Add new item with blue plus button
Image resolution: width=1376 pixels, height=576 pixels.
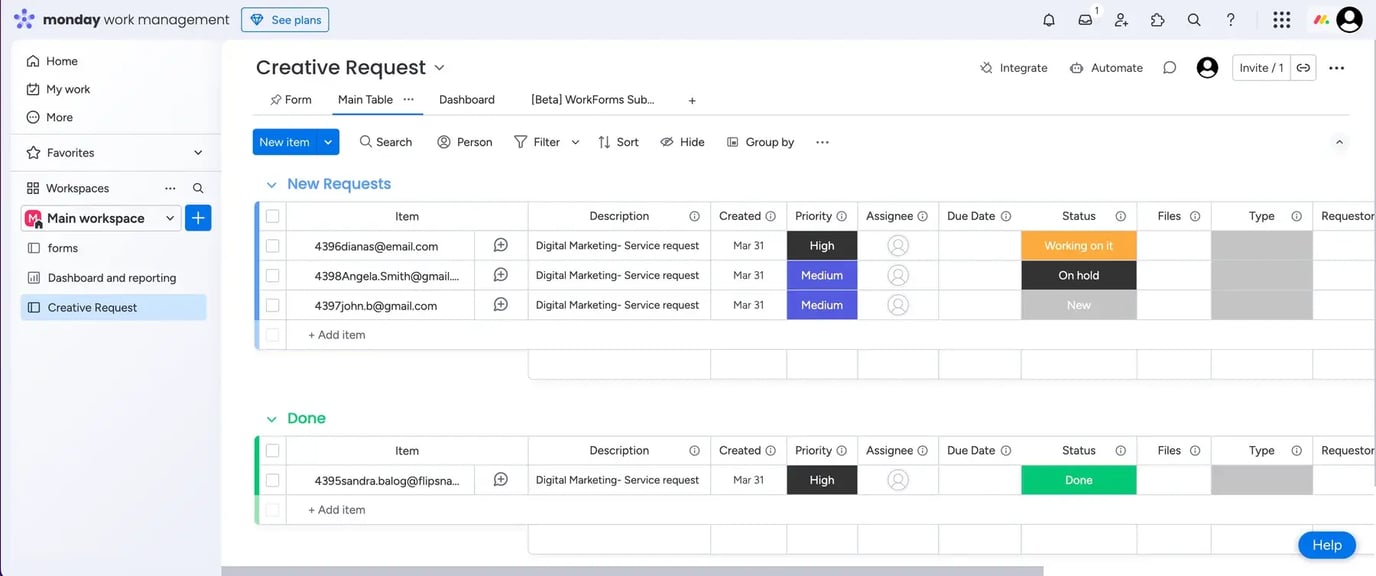click(x=198, y=218)
